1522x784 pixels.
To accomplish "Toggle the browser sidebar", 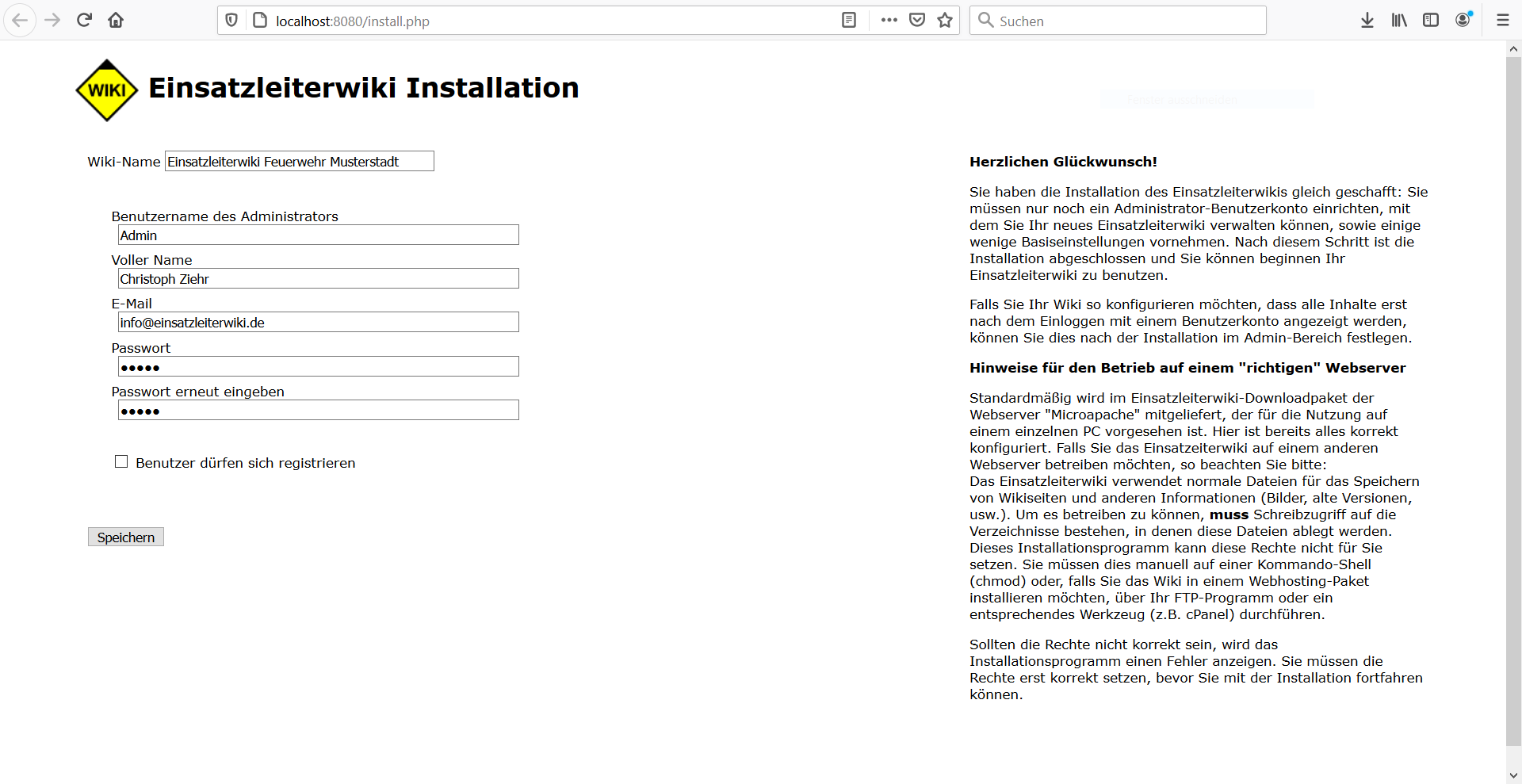I will pyautogui.click(x=1431, y=21).
